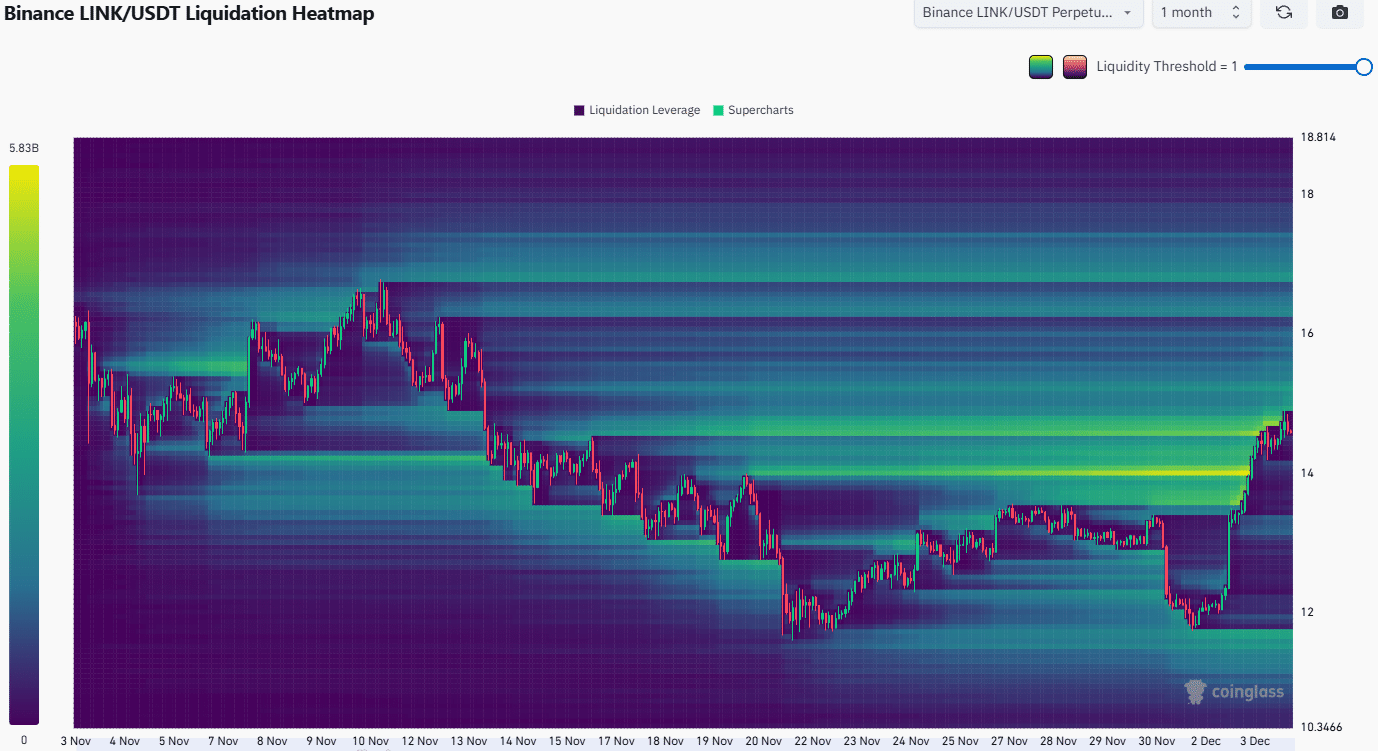Image resolution: width=1378 pixels, height=751 pixels.
Task: Take a chart screenshot with camera icon
Action: pos(1340,13)
